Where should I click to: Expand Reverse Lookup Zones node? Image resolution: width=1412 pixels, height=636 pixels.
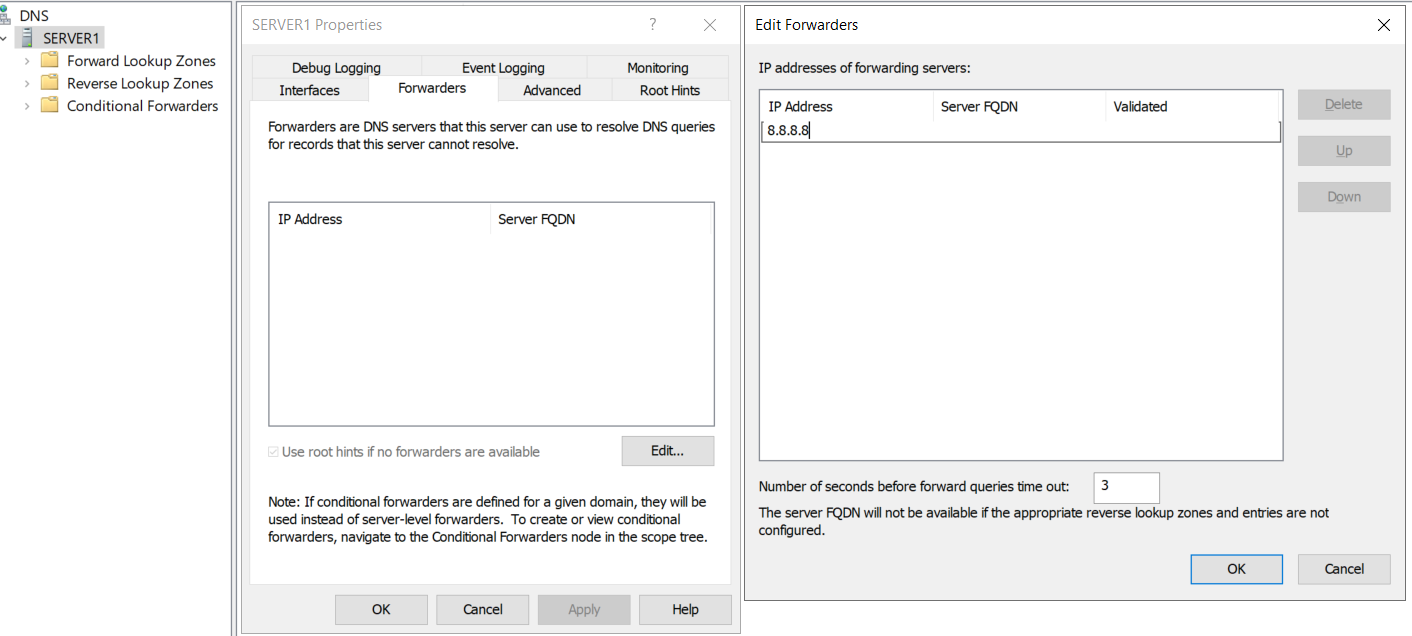tap(27, 83)
